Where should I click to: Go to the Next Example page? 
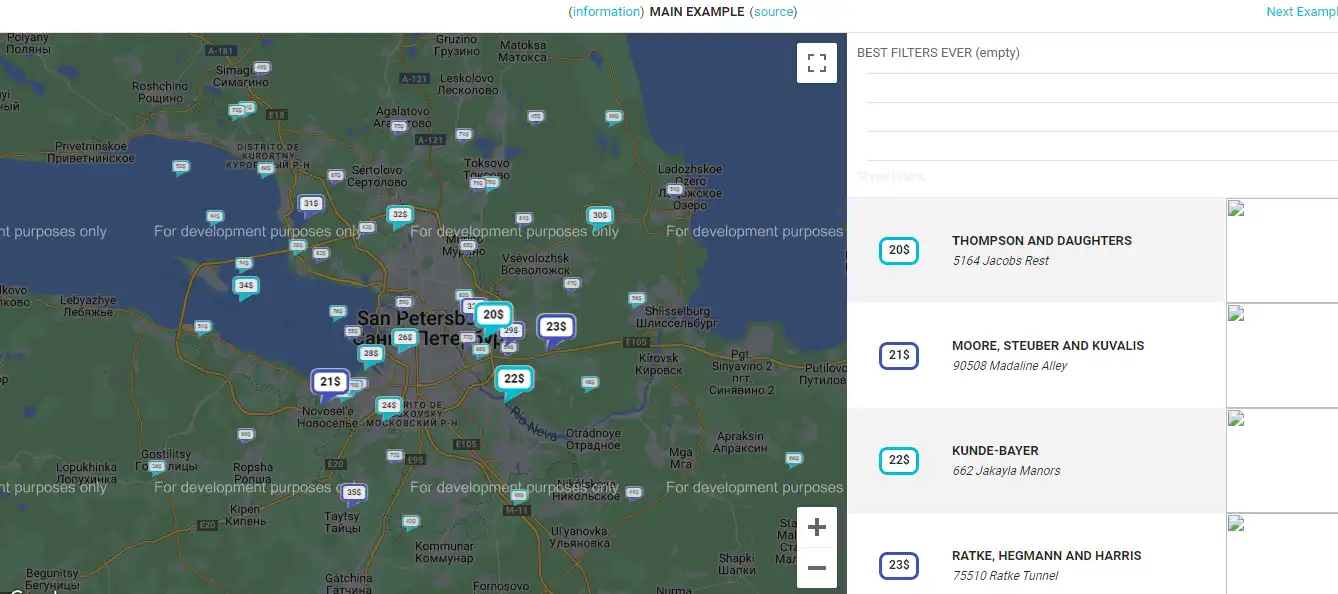pyautogui.click(x=1301, y=11)
